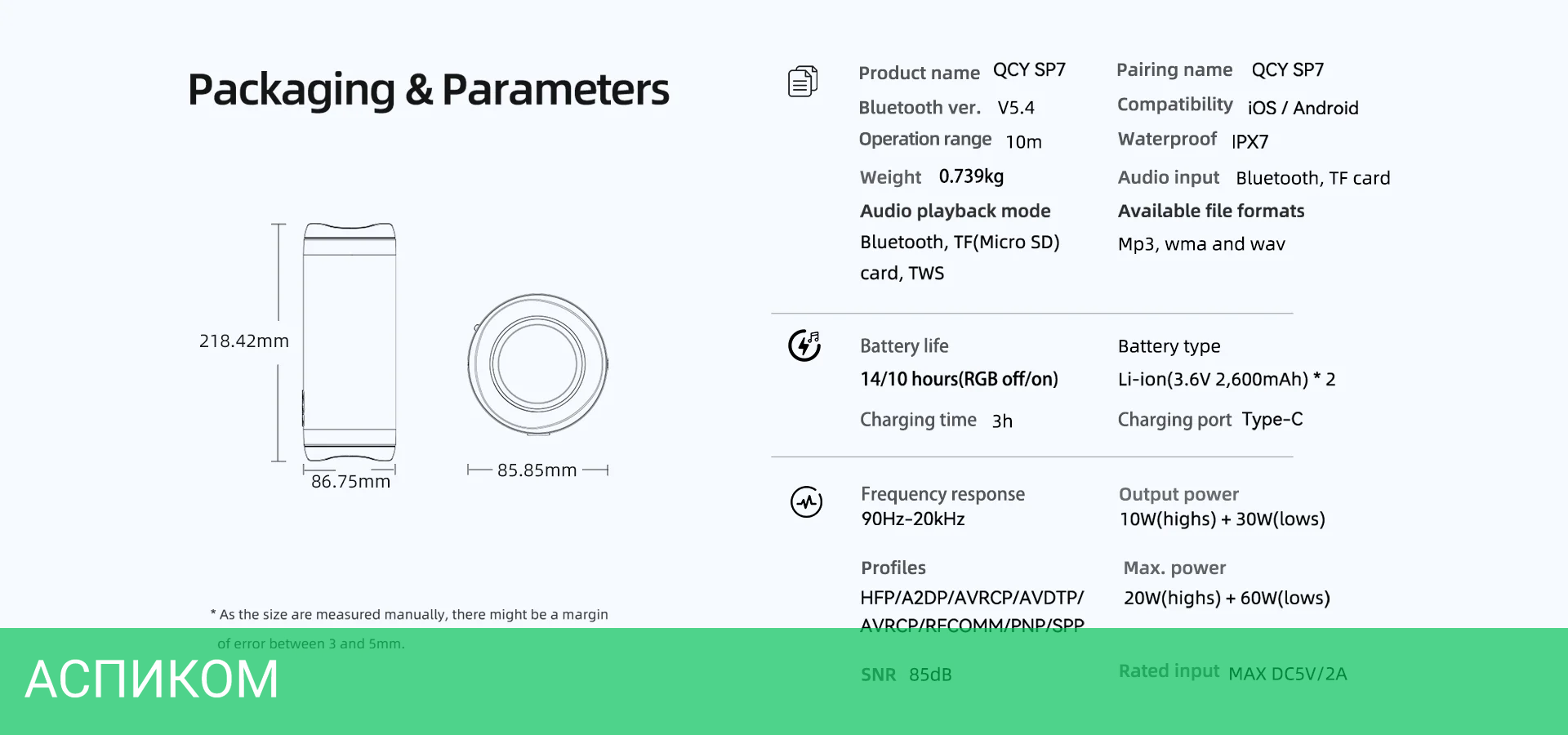Click the frequency waveform icon
This screenshot has height=735, width=1568.
(806, 501)
